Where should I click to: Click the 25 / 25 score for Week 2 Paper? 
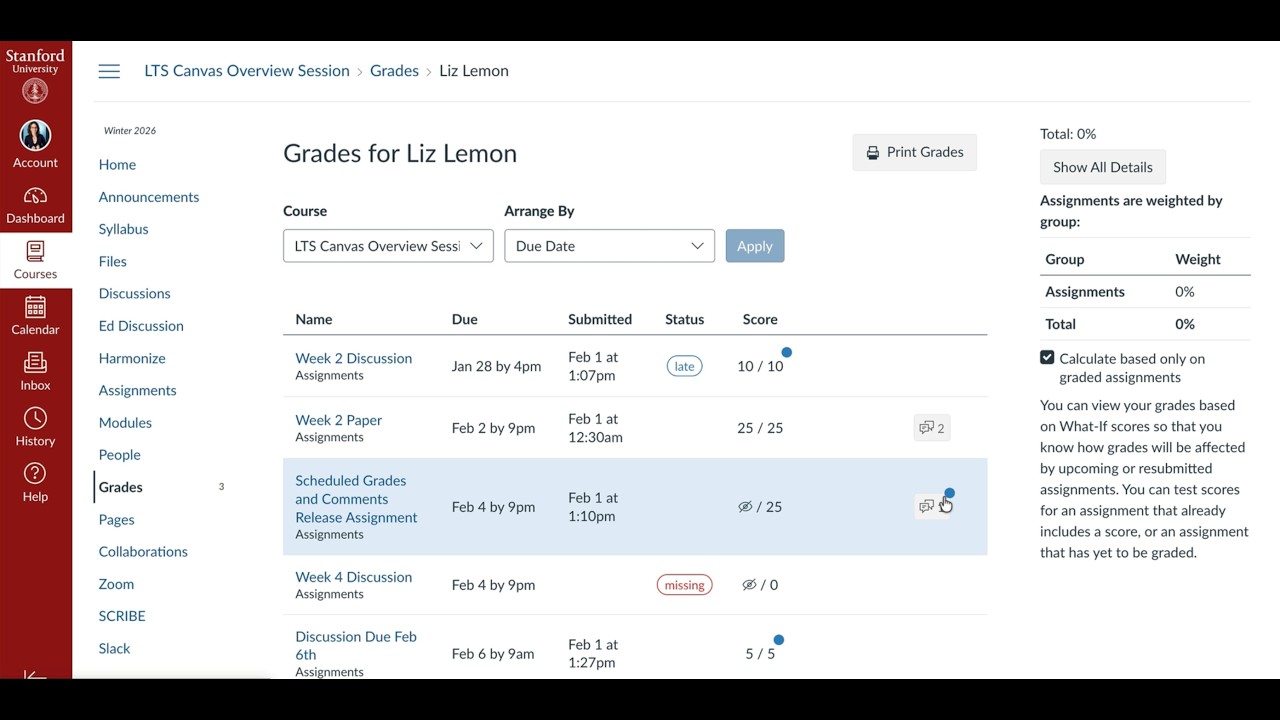(760, 428)
